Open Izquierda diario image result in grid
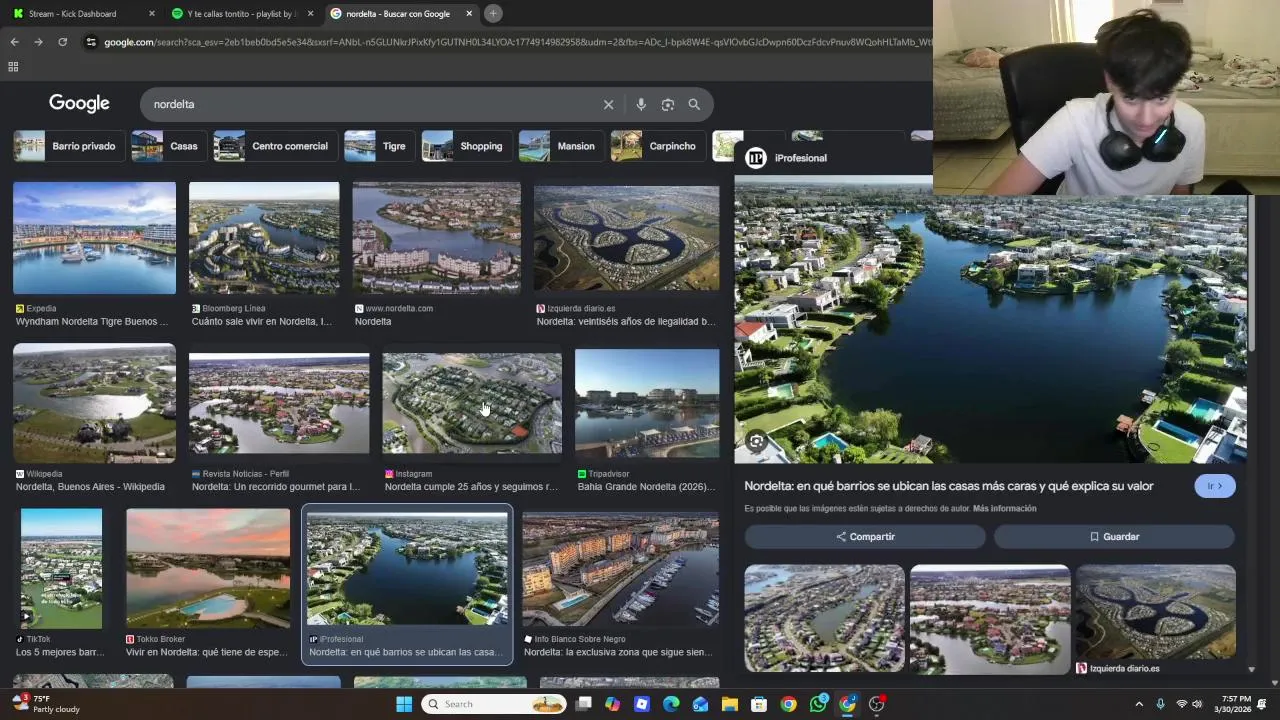 (626, 238)
